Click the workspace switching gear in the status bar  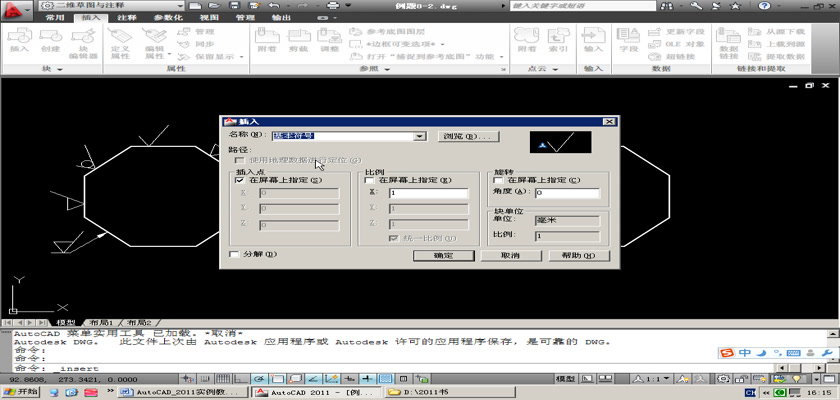pos(724,379)
